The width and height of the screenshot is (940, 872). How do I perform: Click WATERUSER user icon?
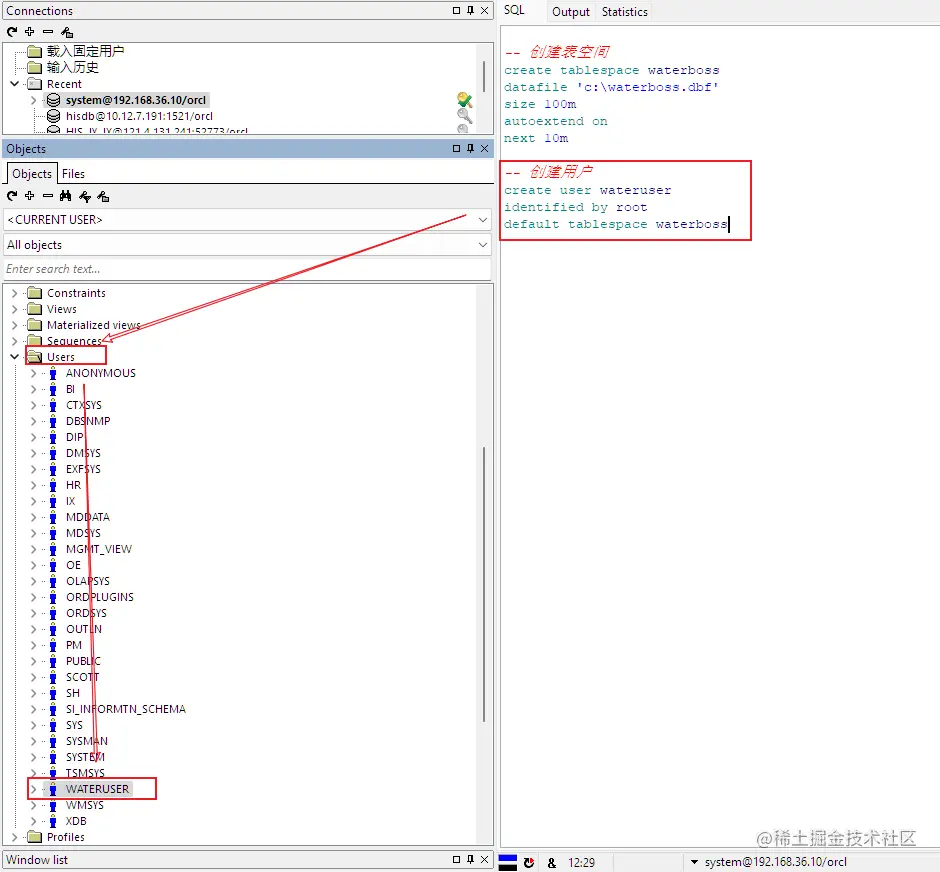tap(53, 789)
